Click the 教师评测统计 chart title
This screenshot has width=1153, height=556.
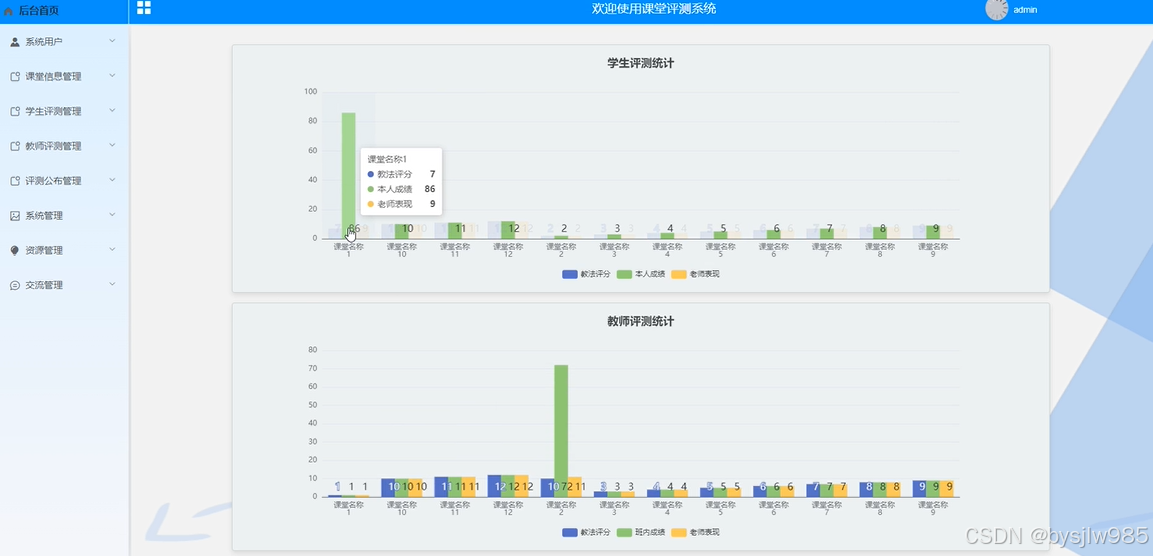(x=640, y=321)
